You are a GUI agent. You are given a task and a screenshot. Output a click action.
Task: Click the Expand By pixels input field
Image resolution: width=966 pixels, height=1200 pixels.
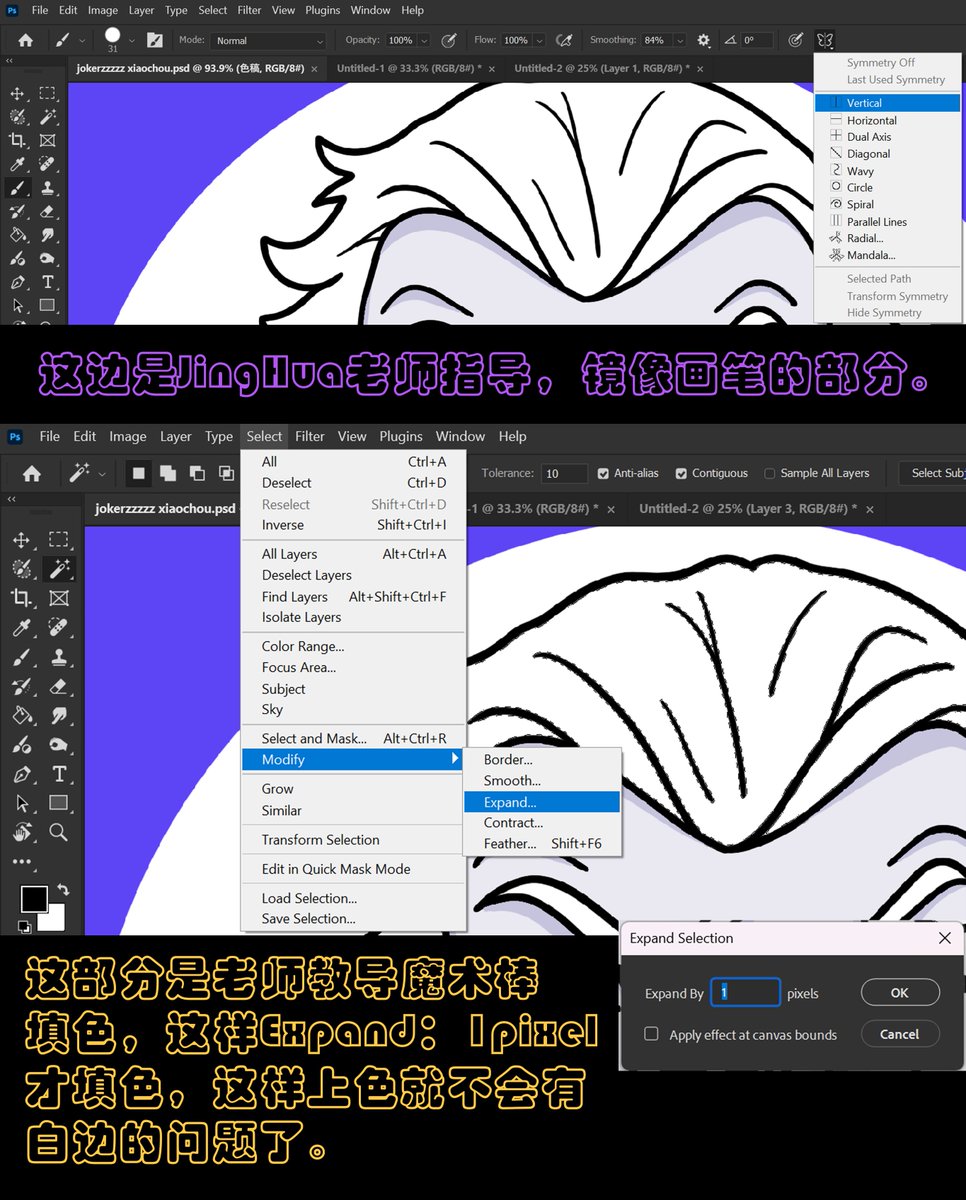(745, 992)
